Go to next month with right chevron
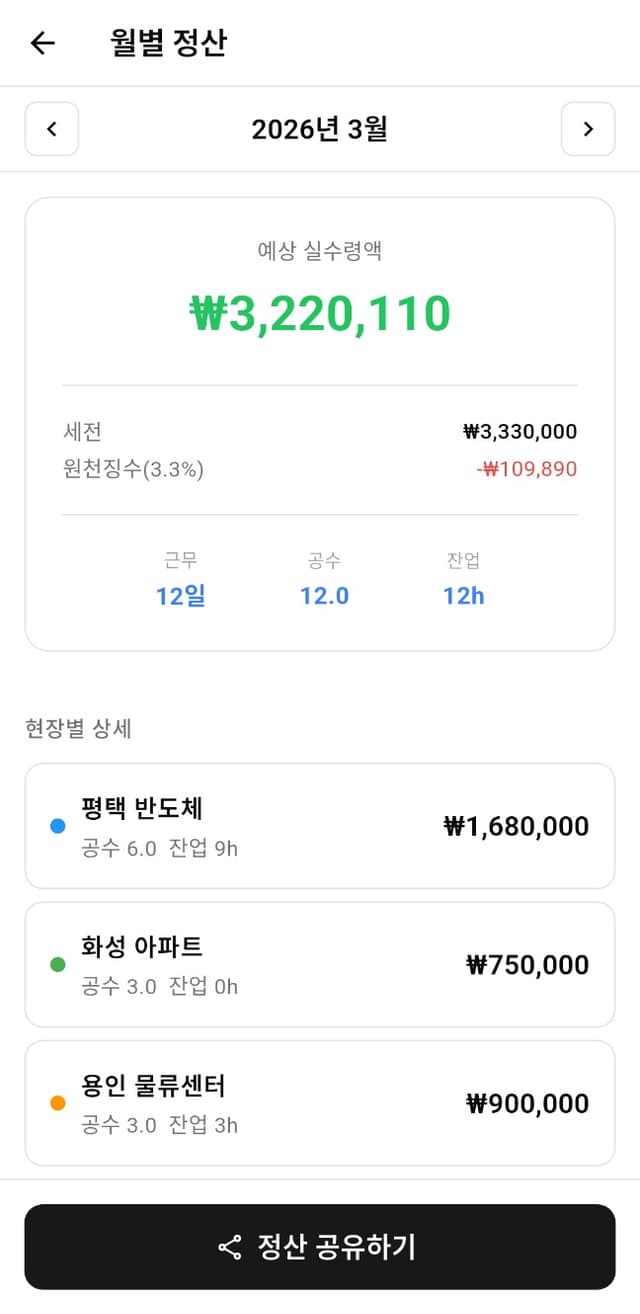 click(588, 129)
